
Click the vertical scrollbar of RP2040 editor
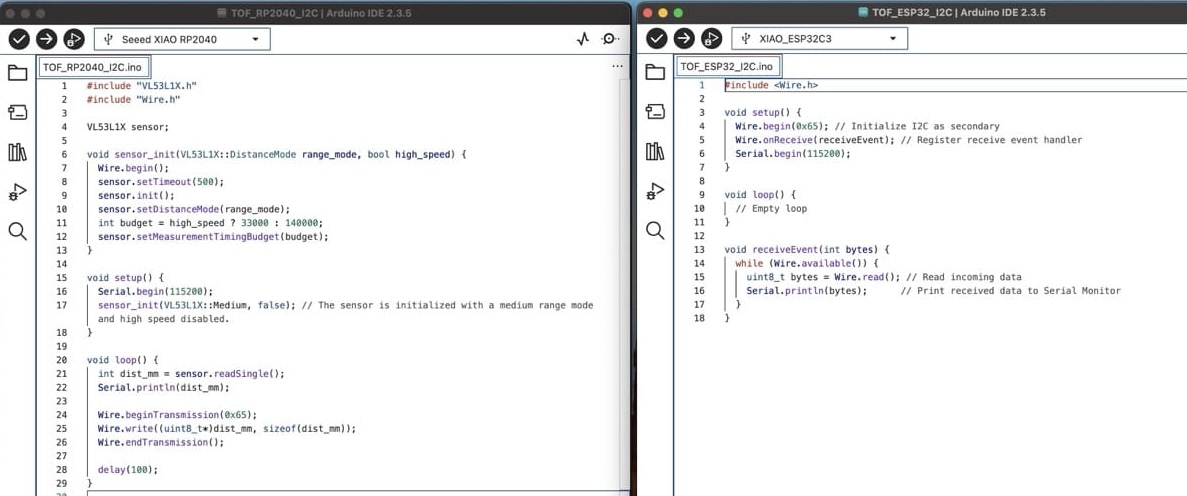pos(625,285)
